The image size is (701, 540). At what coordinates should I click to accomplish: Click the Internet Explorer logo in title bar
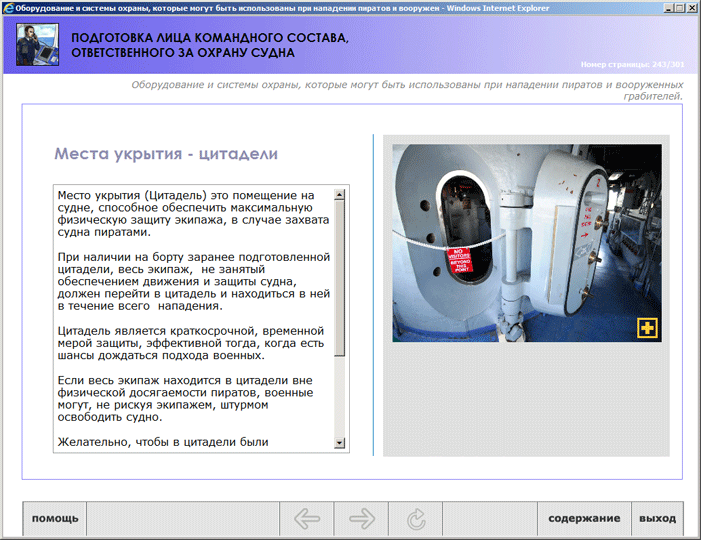[8, 8]
